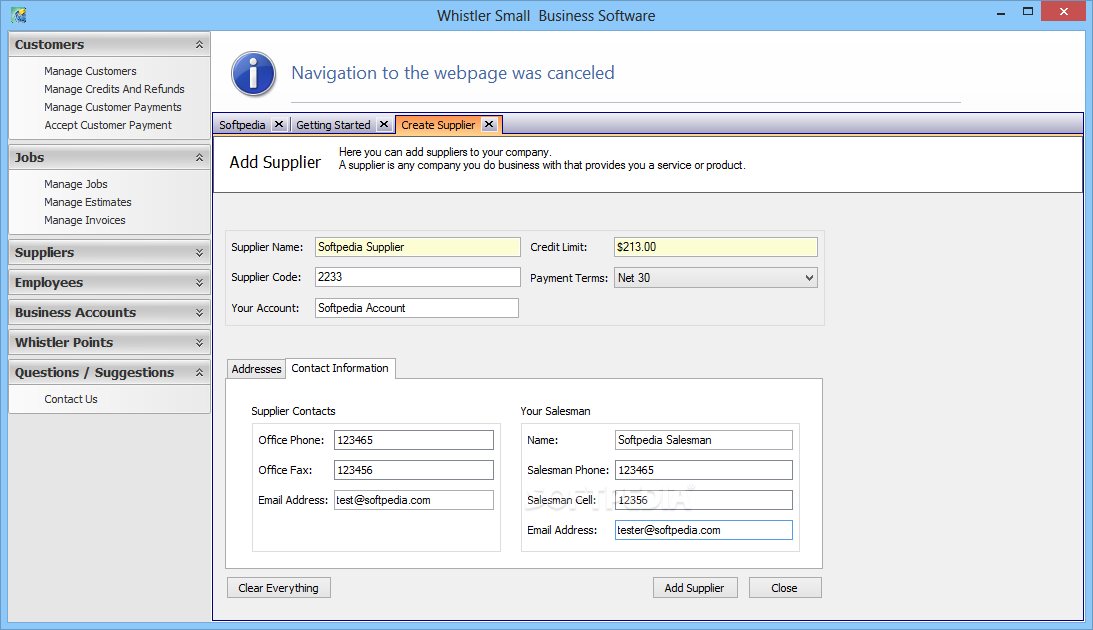Screen dimensions: 1093x630
Task: Open Manage Invoices
Action: coord(85,220)
